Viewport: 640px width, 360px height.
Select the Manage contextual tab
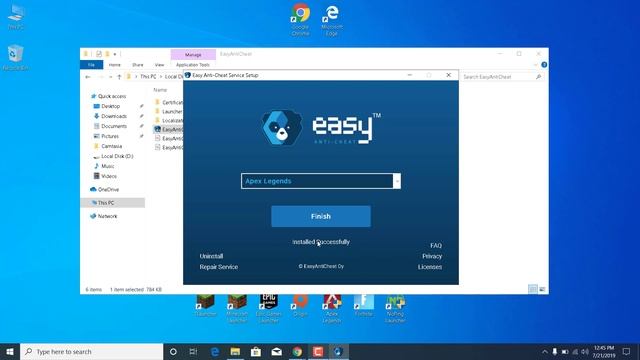click(x=193, y=55)
